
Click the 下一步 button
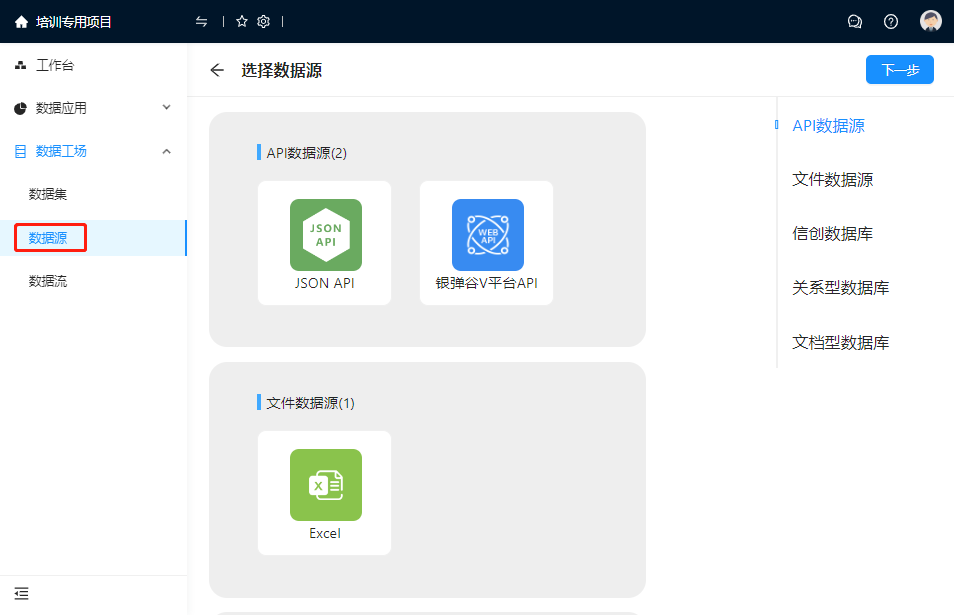click(899, 70)
